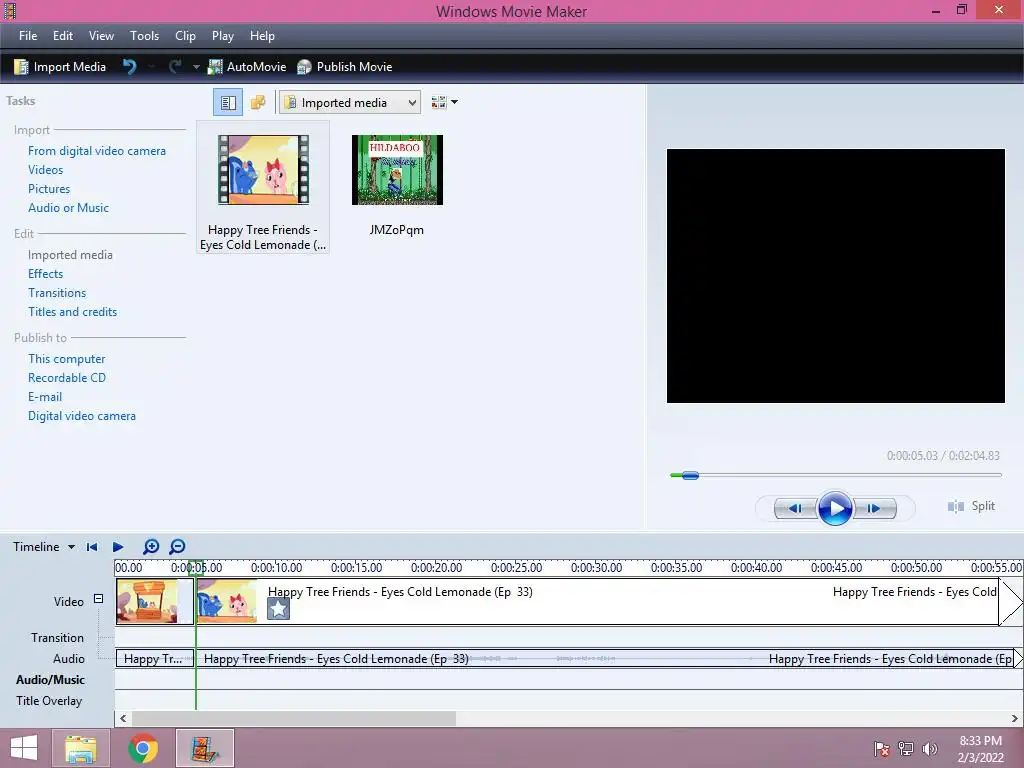This screenshot has width=1024, height=768.
Task: Open the Imported media combo box
Action: click(x=350, y=103)
